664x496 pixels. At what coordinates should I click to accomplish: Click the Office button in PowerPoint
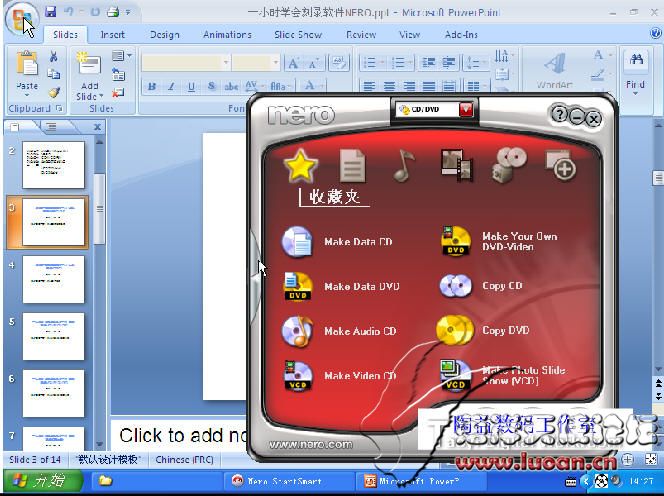(x=22, y=19)
